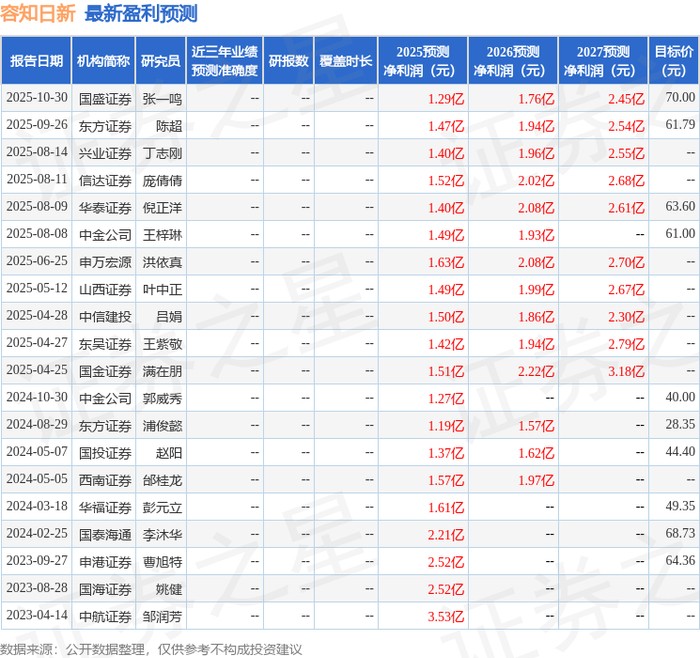This screenshot has width=700, height=658.
Task: Click the 覆盖时长 column header
Action: [x=346, y=61]
